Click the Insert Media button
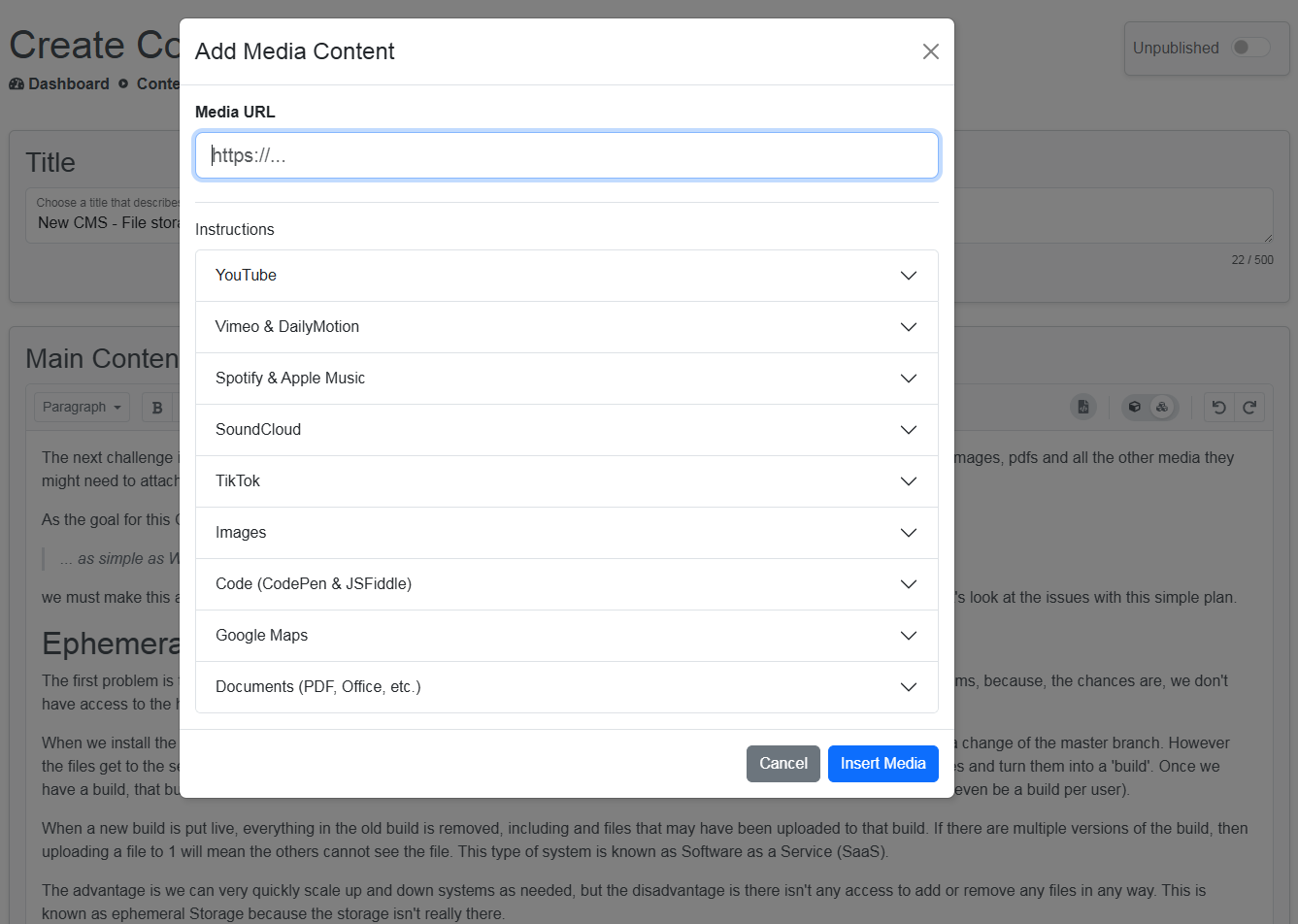 click(882, 764)
